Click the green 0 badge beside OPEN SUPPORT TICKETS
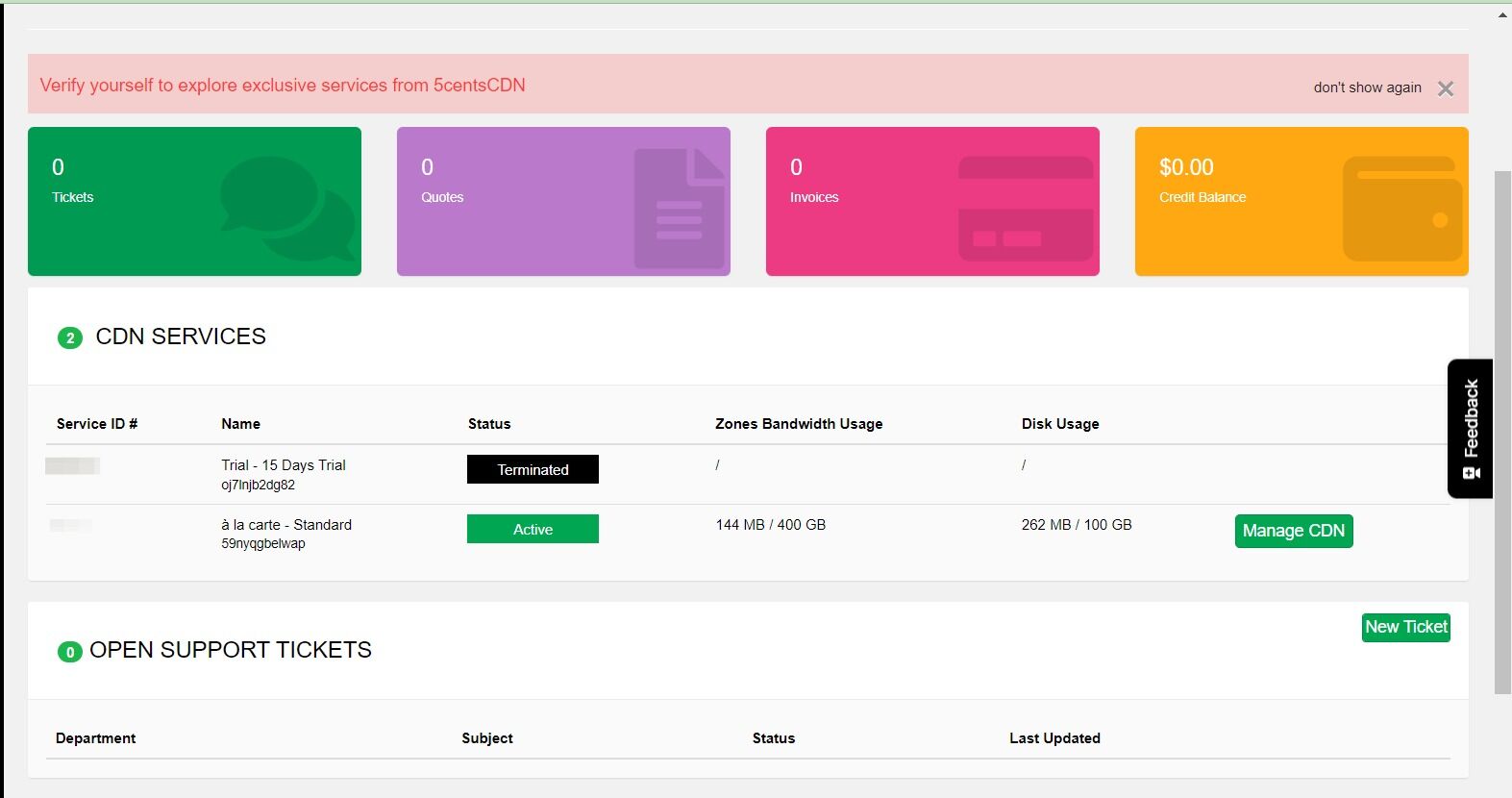 (70, 652)
